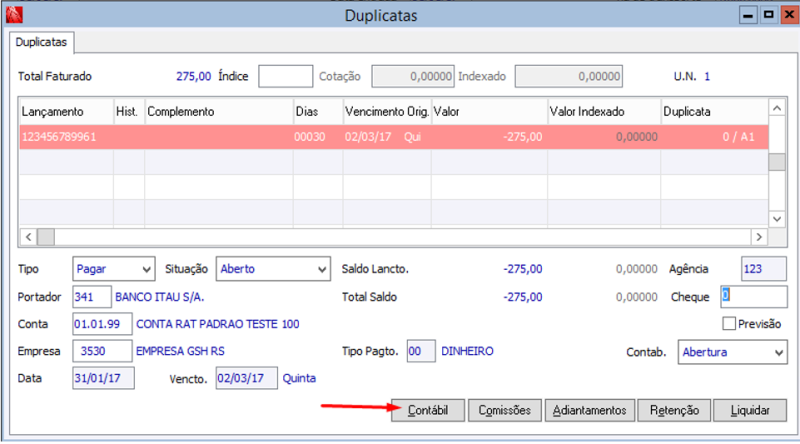Image resolution: width=800 pixels, height=444 pixels.
Task: Click the Liquidar button
Action: [x=750, y=410]
